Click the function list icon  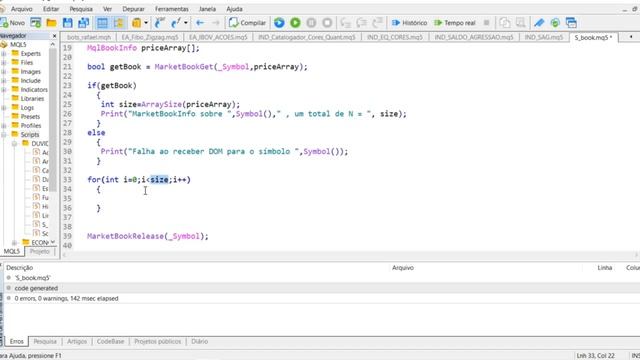(x=176, y=23)
